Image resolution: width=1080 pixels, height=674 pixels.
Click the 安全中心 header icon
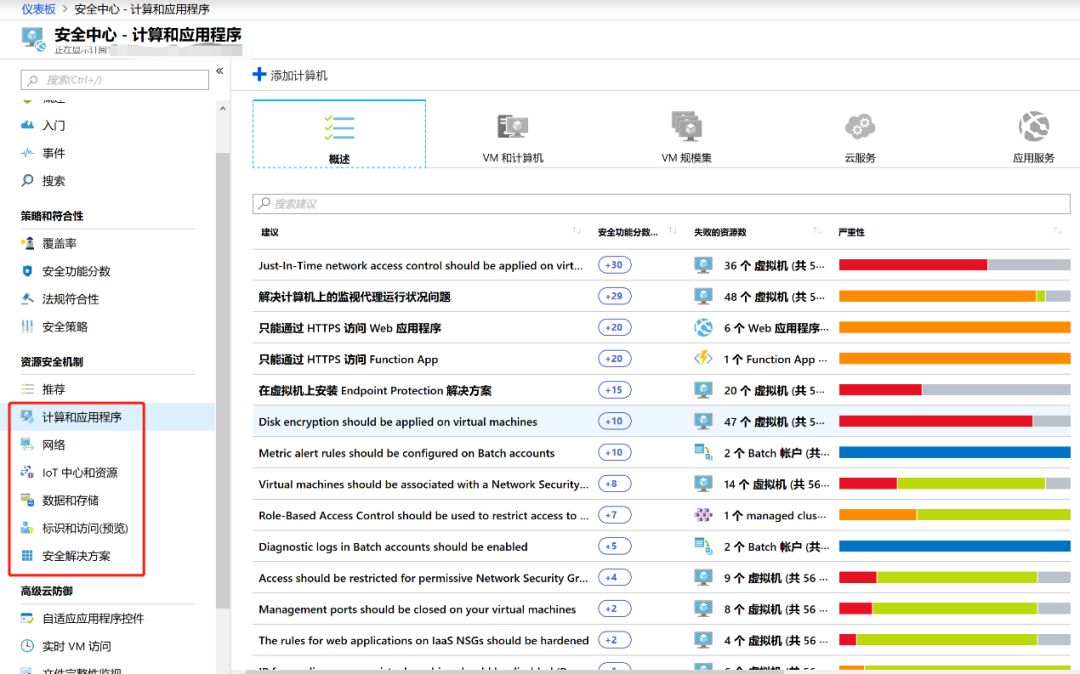pos(33,39)
